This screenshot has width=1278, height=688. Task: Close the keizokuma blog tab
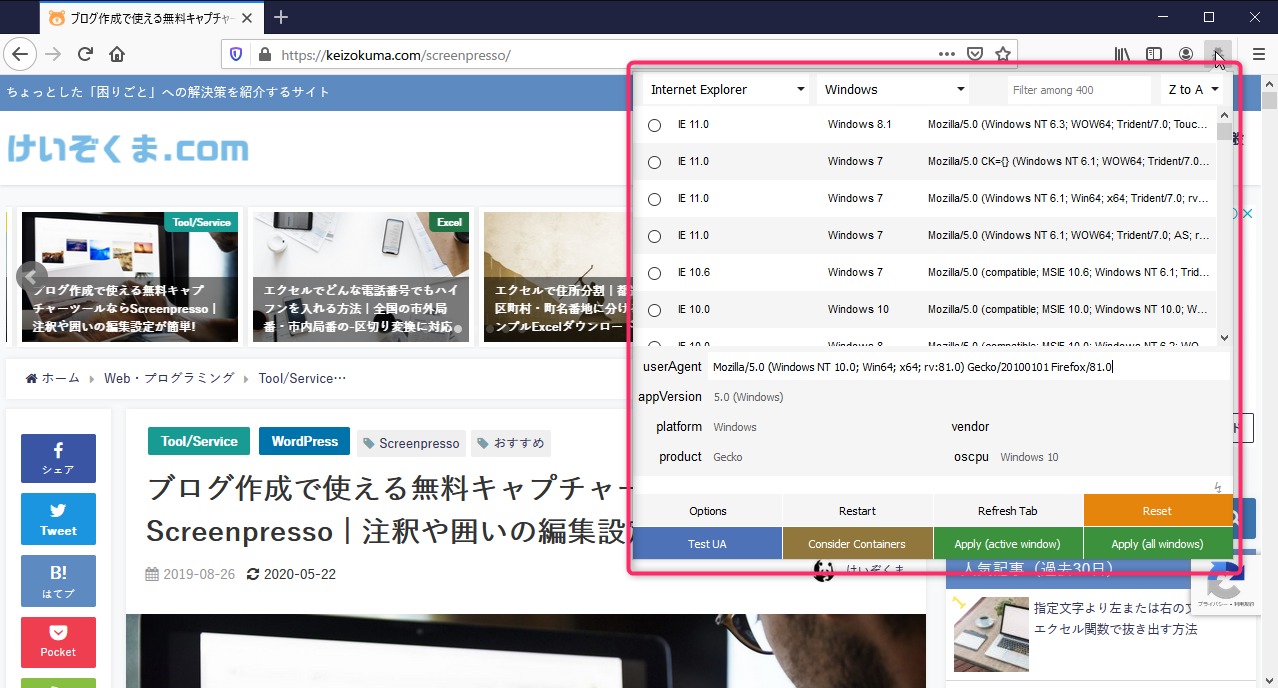247,18
